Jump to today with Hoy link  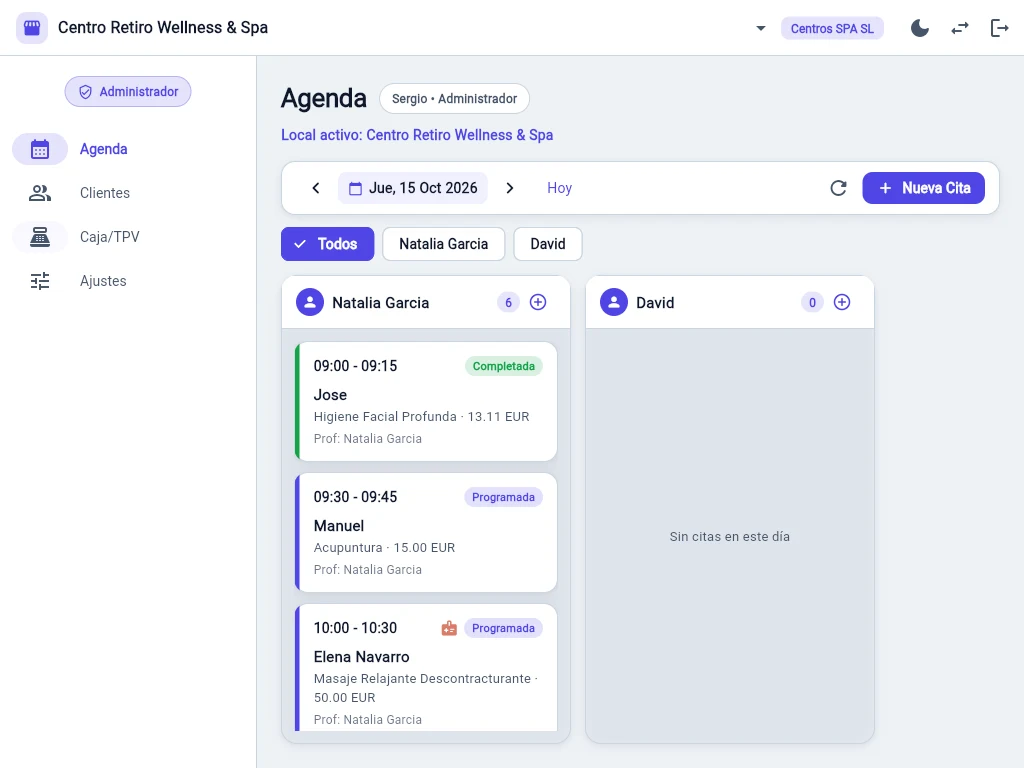point(560,188)
